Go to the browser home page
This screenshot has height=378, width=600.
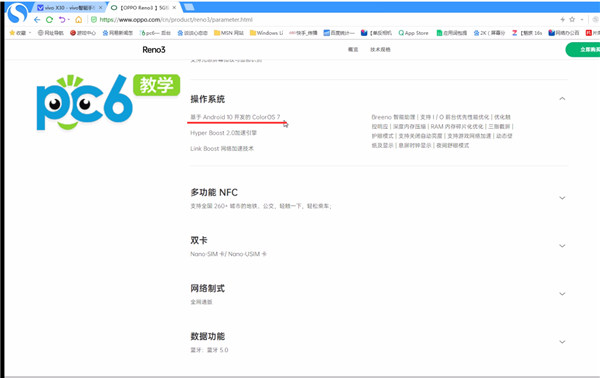pos(78,20)
